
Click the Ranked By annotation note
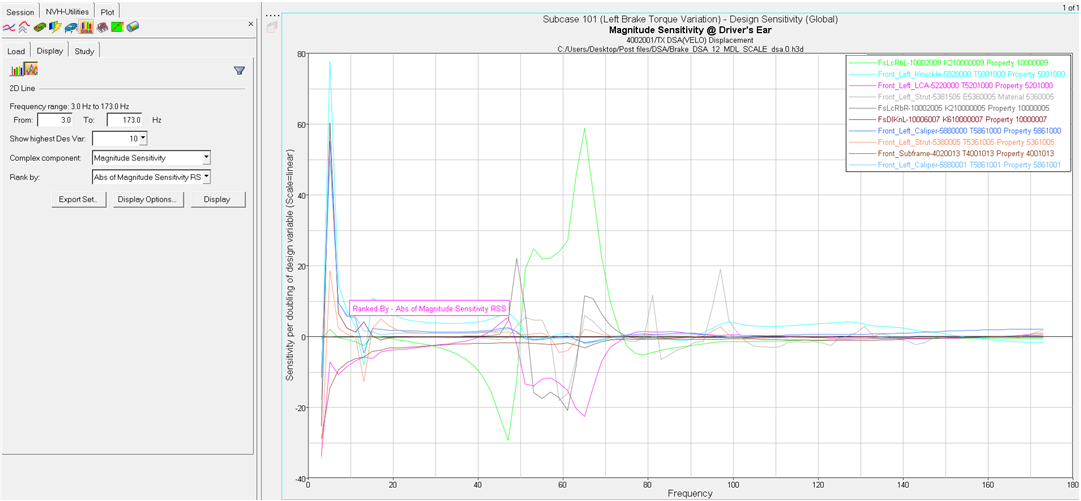pyautogui.click(x=430, y=309)
